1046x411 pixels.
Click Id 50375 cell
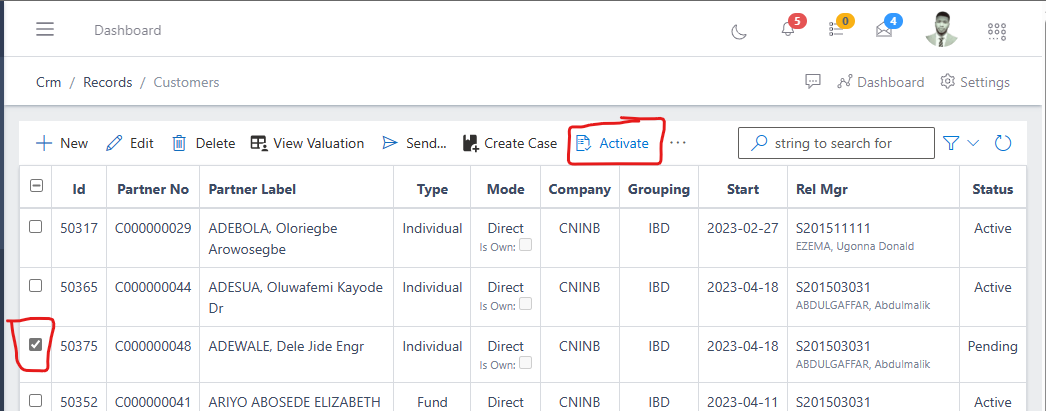point(79,346)
